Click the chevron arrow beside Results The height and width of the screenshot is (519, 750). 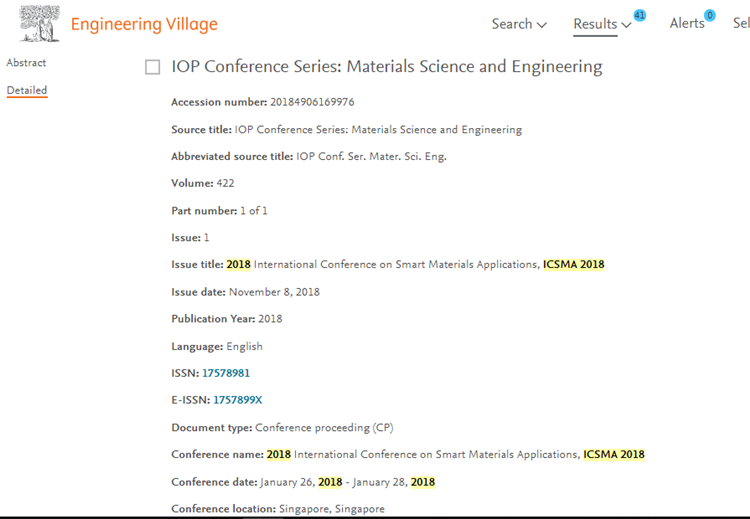point(626,25)
